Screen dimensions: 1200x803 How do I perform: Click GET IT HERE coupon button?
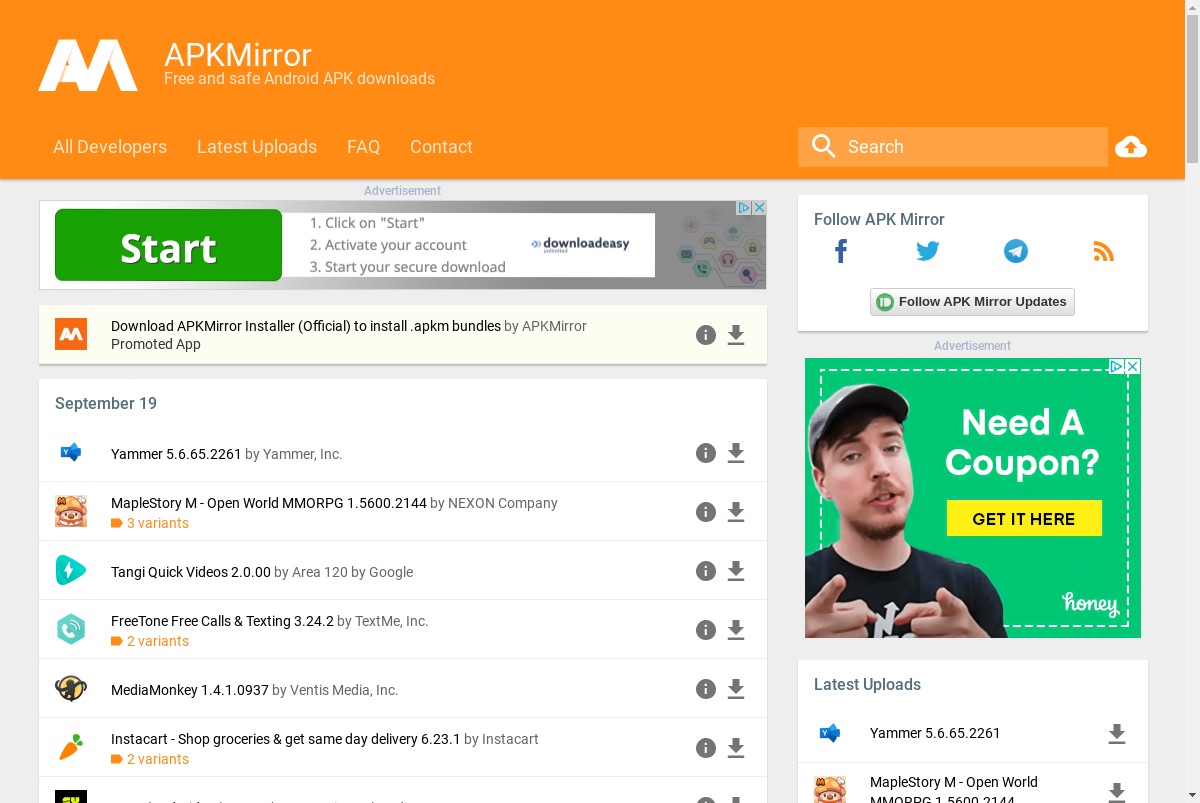(1024, 519)
